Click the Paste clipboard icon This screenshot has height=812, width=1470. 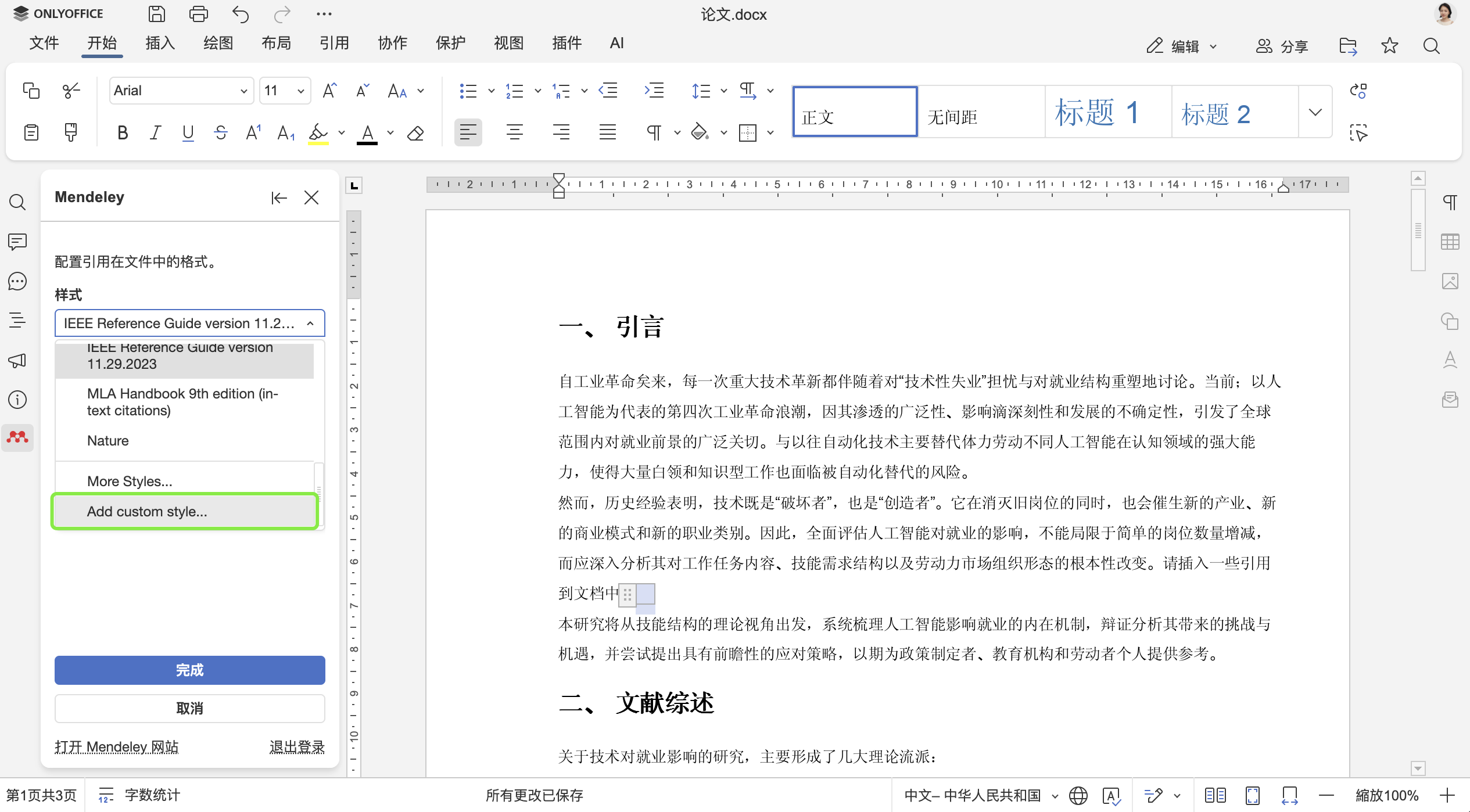(31, 132)
